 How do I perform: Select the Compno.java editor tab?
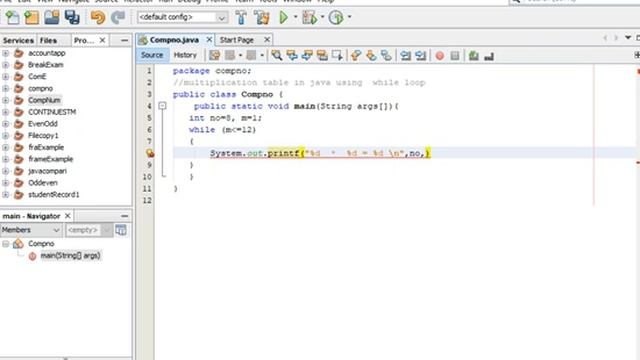(x=174, y=40)
